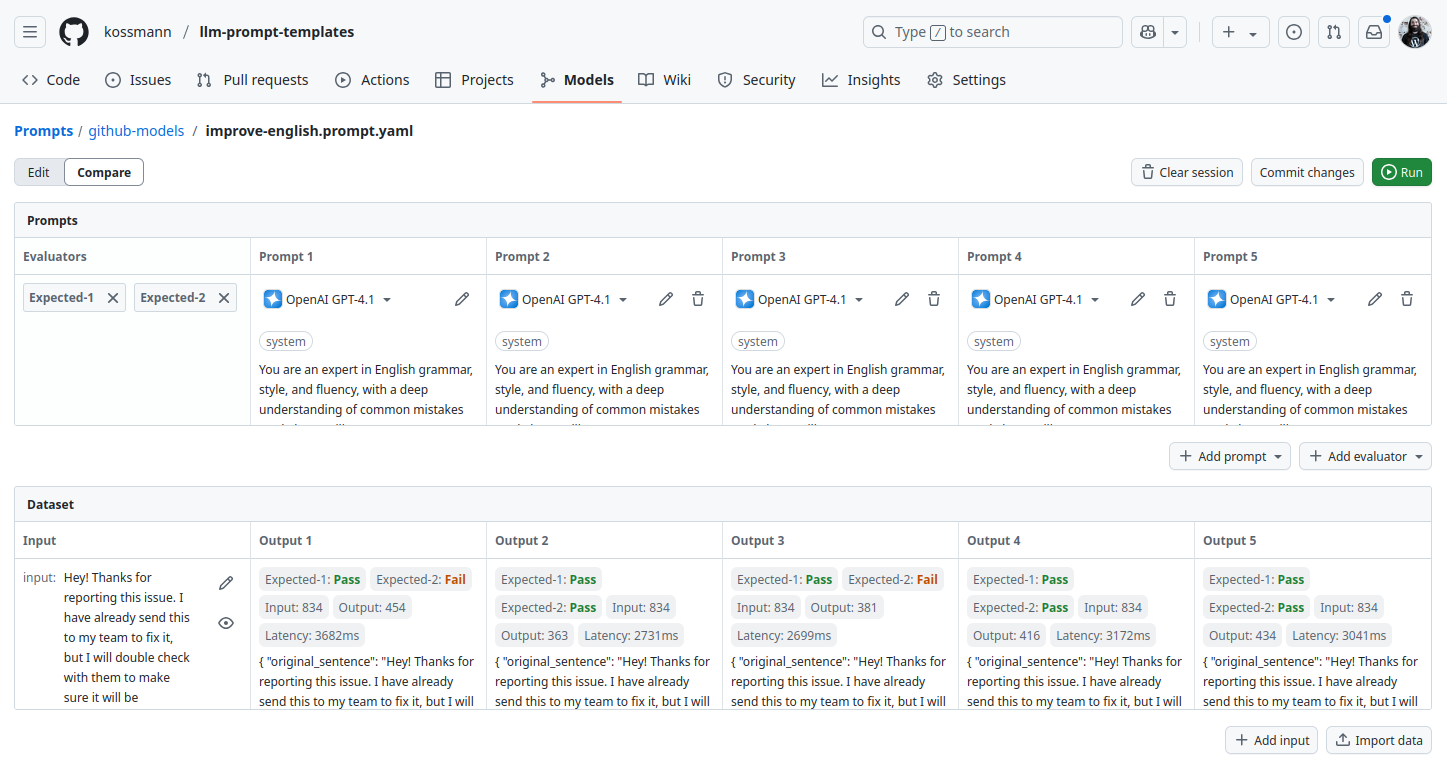Click Expected-2 Fail badge in Output 1
This screenshot has width=1447, height=764.
point(421,579)
